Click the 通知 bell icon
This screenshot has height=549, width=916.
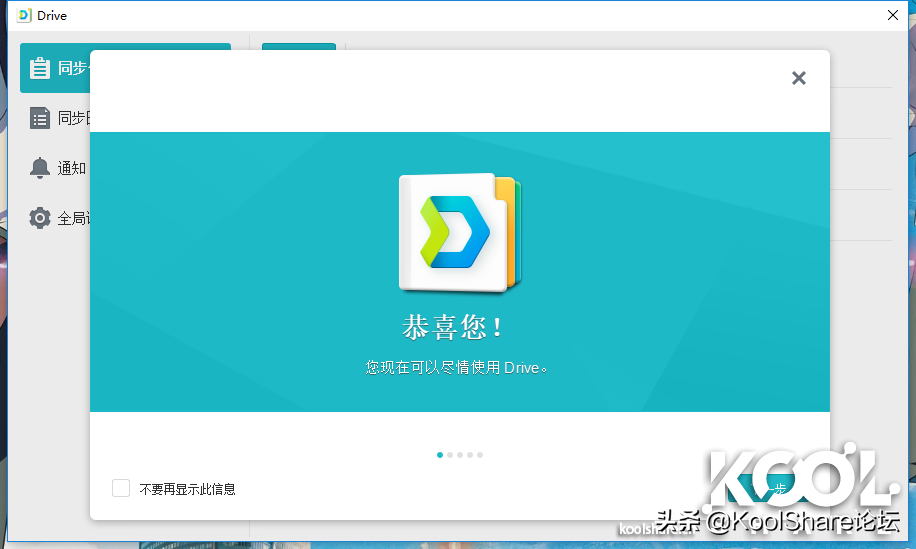click(x=40, y=168)
